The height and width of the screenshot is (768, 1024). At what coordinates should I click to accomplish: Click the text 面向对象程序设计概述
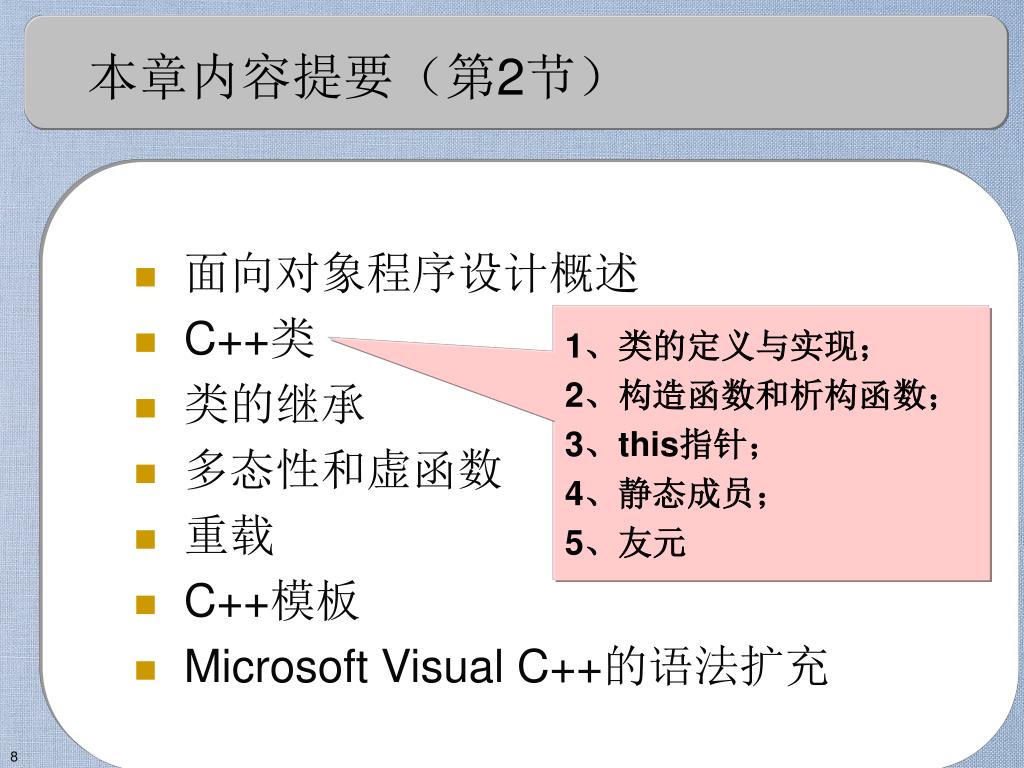tap(411, 273)
